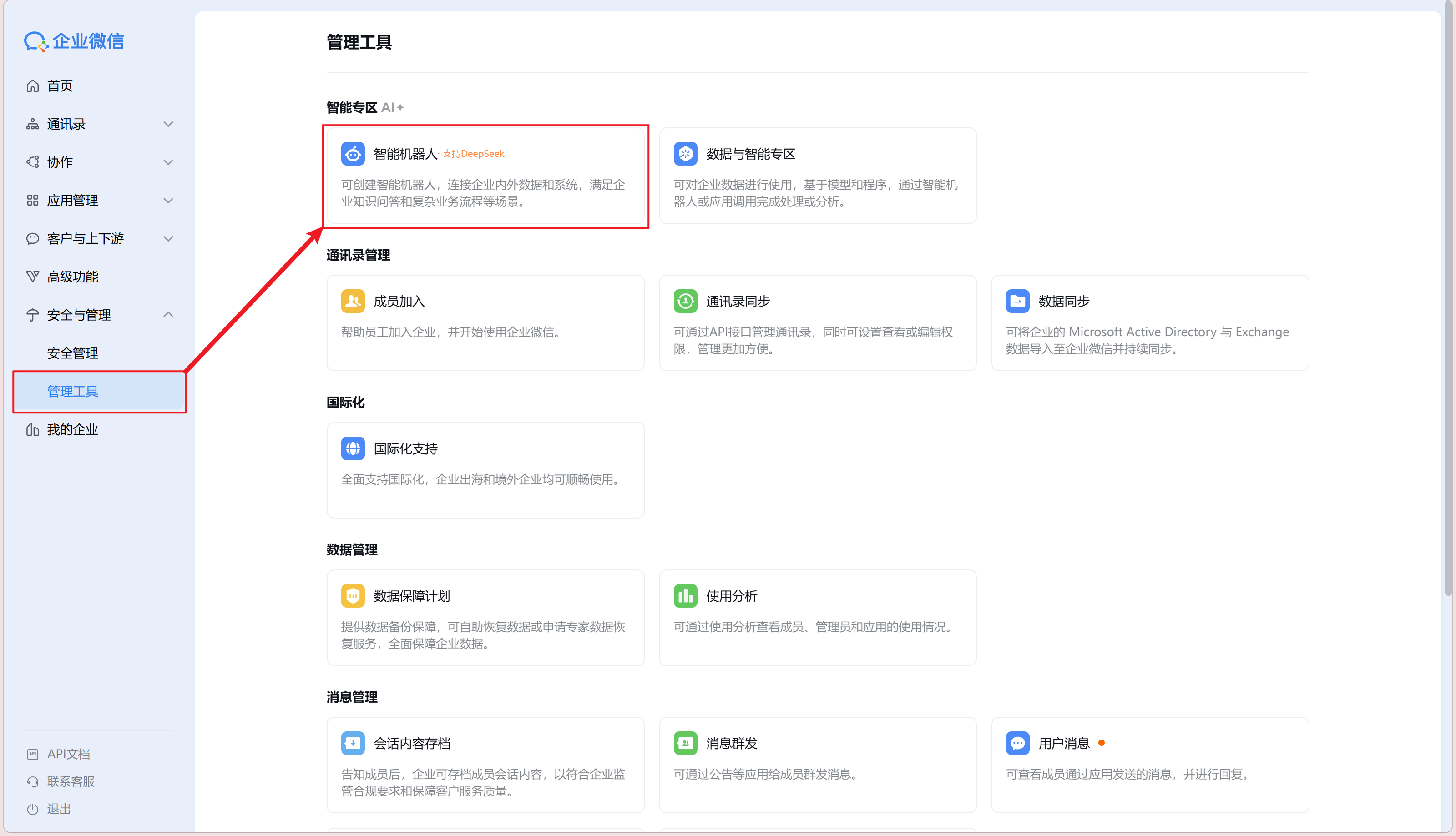Click the 用户消息 chat bubble icon
Viewport: 1456px width, 836px height.
[1017, 743]
